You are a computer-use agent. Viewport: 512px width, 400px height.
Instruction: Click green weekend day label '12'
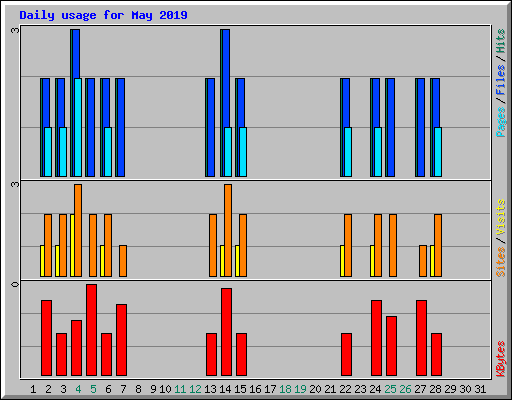click(195, 389)
